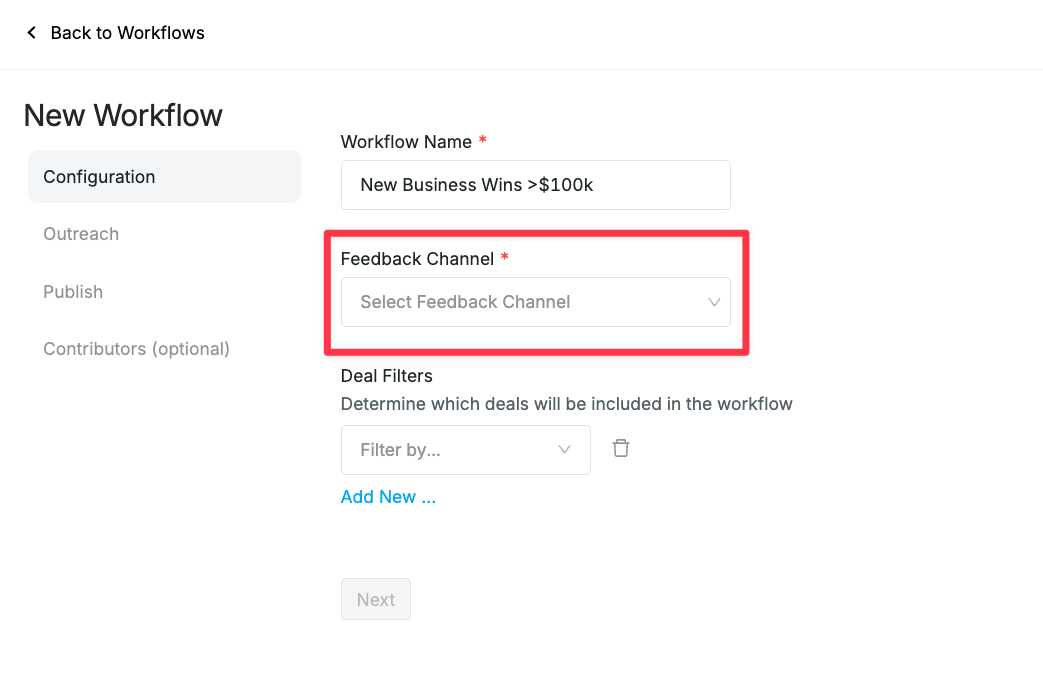Click the New Workflow page title
Viewport: 1043px width, 690px height.
click(x=123, y=115)
